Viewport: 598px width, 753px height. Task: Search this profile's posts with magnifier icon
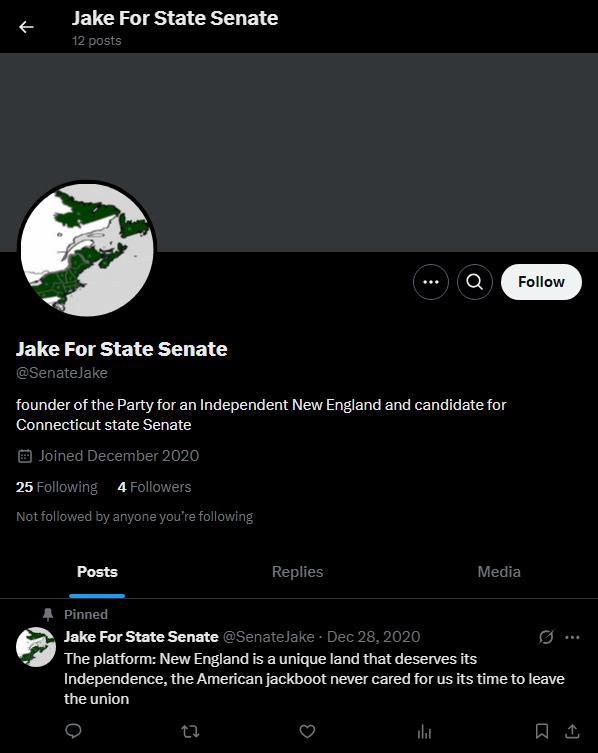coord(475,282)
